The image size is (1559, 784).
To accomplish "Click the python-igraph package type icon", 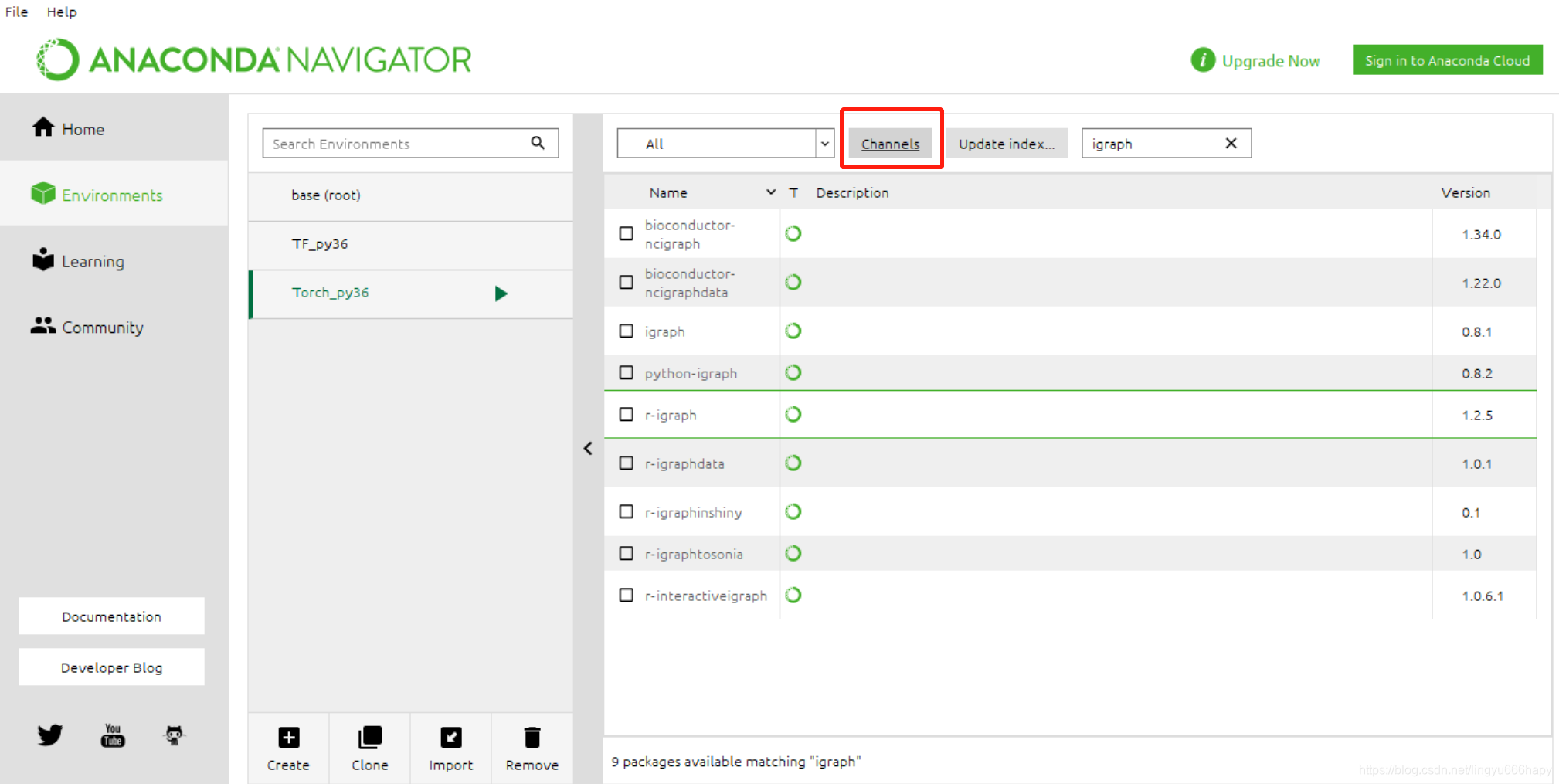I will point(793,372).
